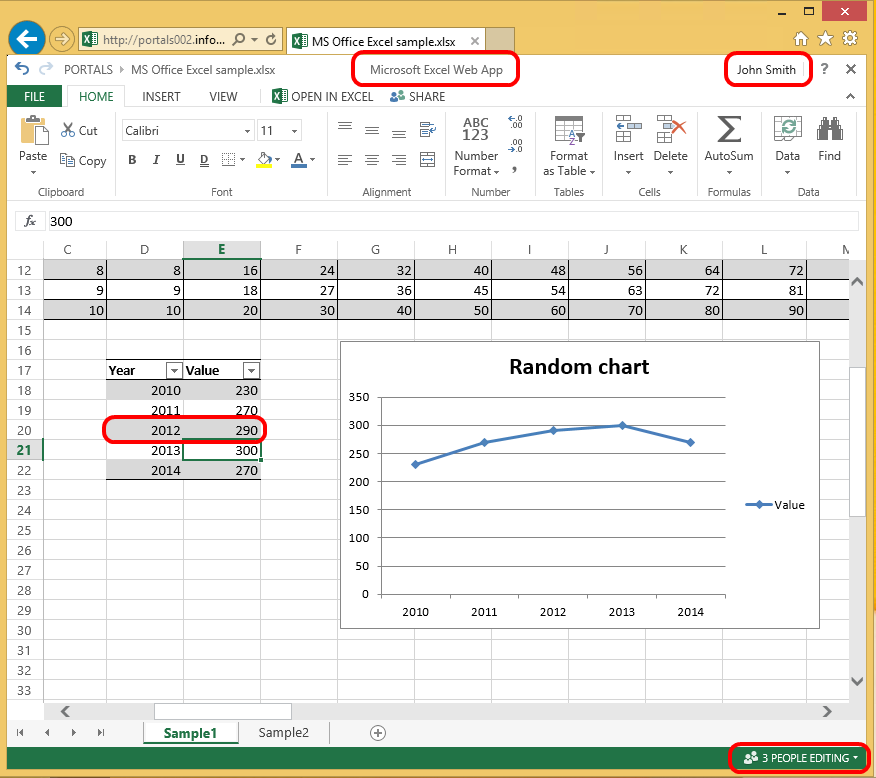Toggle Double Underline formatting
876x778 pixels.
204,160
